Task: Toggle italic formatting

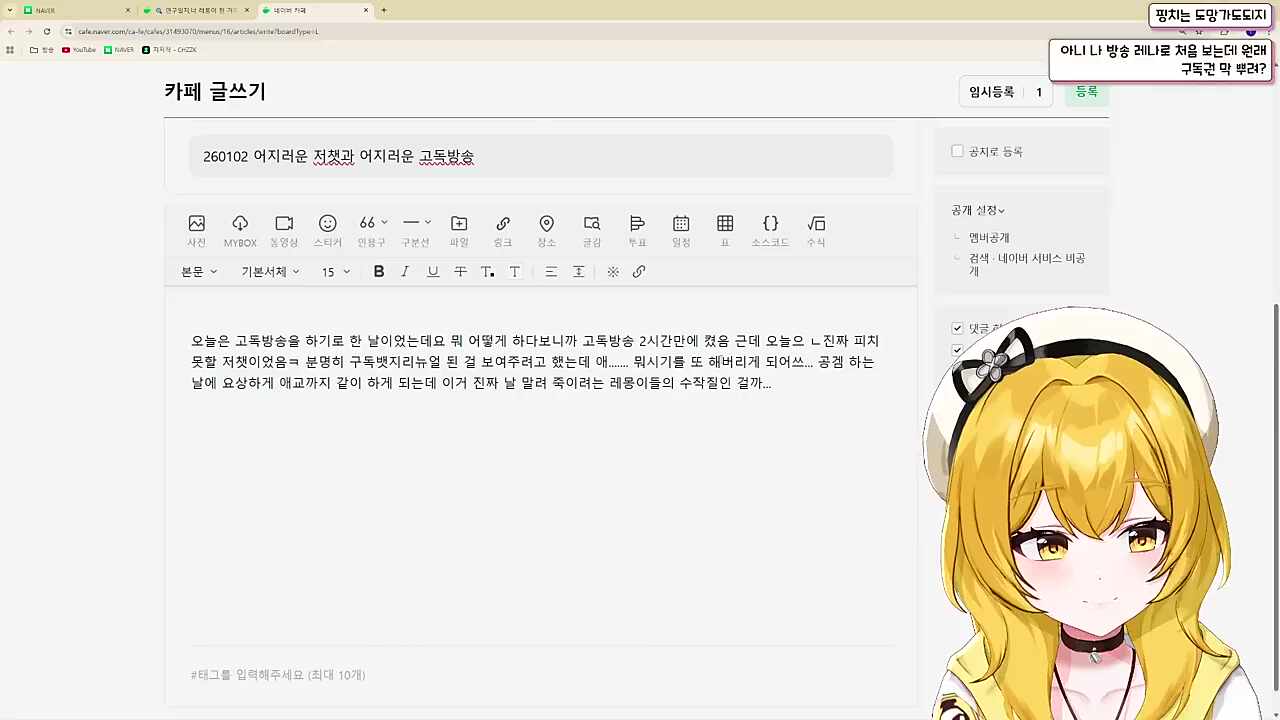Action: point(405,272)
